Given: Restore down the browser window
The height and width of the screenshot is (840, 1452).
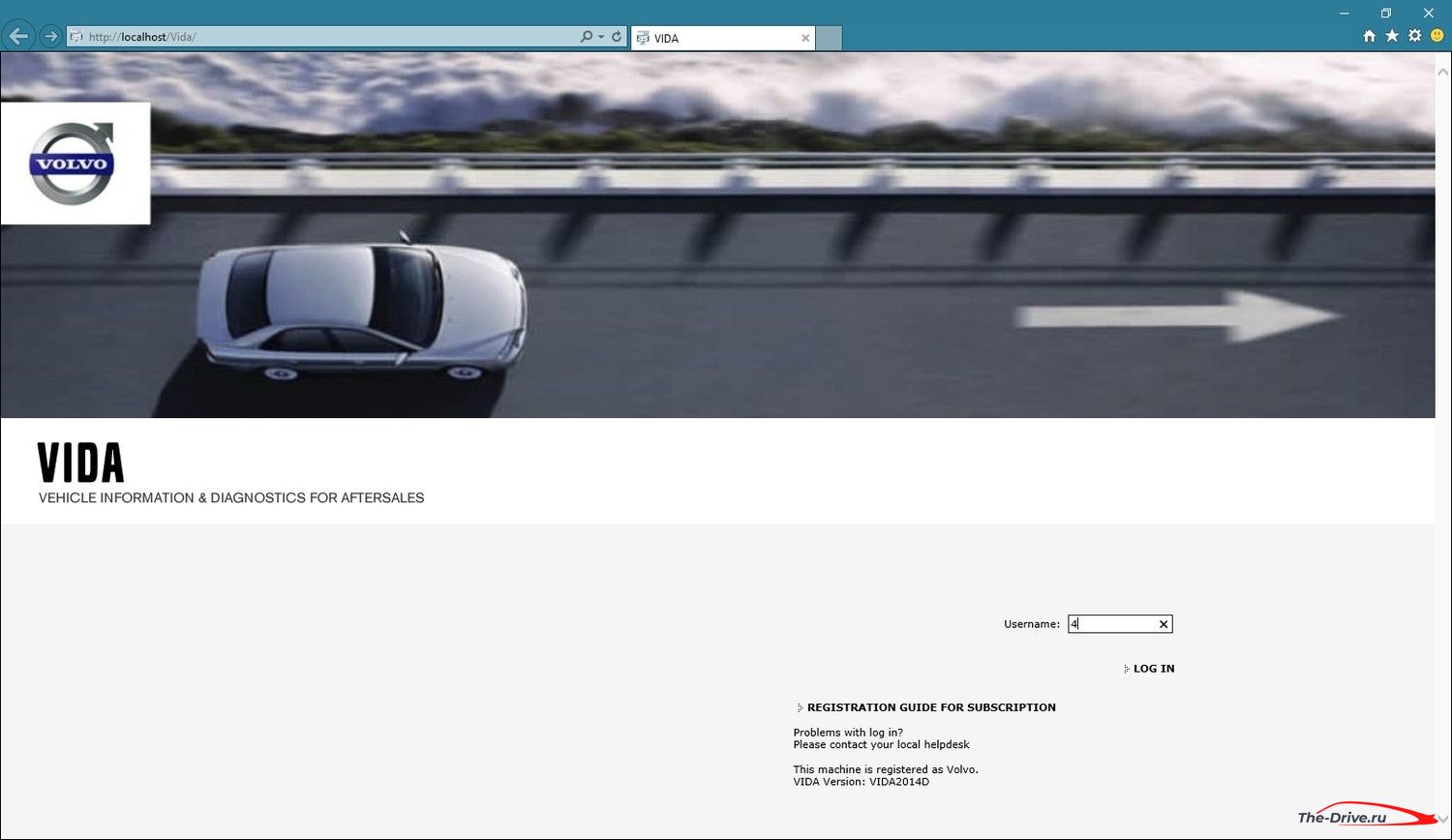Looking at the screenshot, I should tap(1386, 13).
